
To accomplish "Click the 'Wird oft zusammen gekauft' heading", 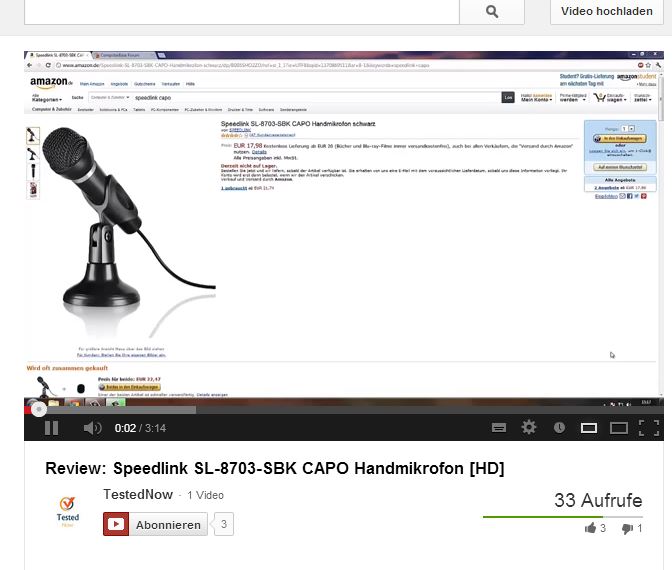I will pos(67,368).
